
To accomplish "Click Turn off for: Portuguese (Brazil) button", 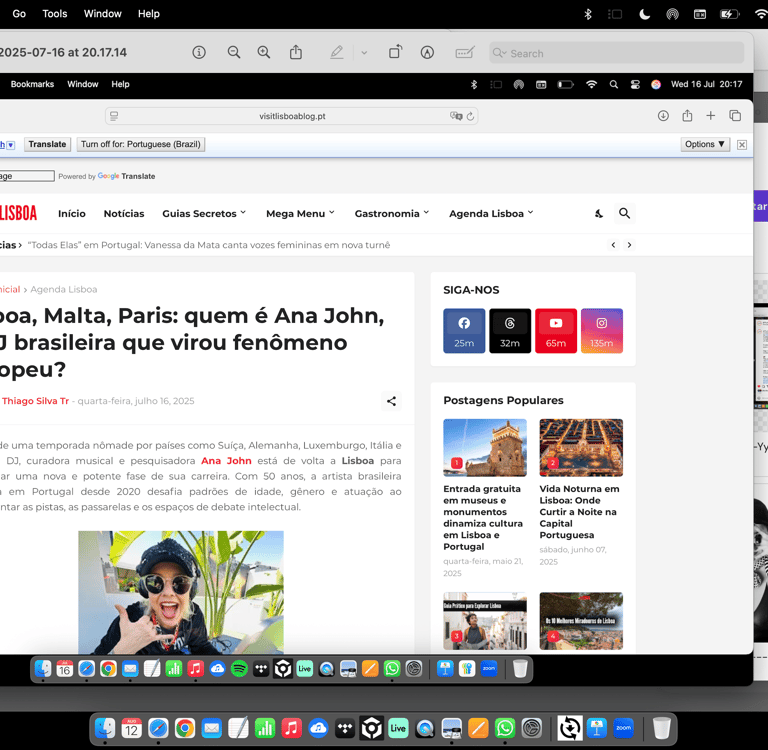I will click(x=141, y=144).
